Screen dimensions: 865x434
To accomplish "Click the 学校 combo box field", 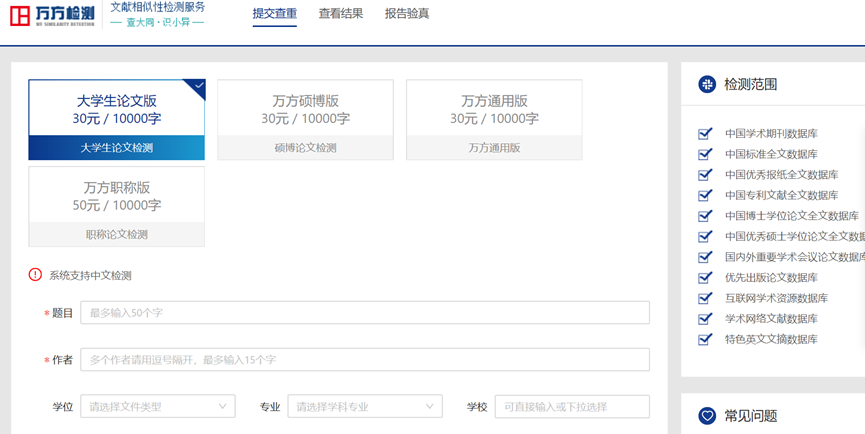I will click(572, 406).
